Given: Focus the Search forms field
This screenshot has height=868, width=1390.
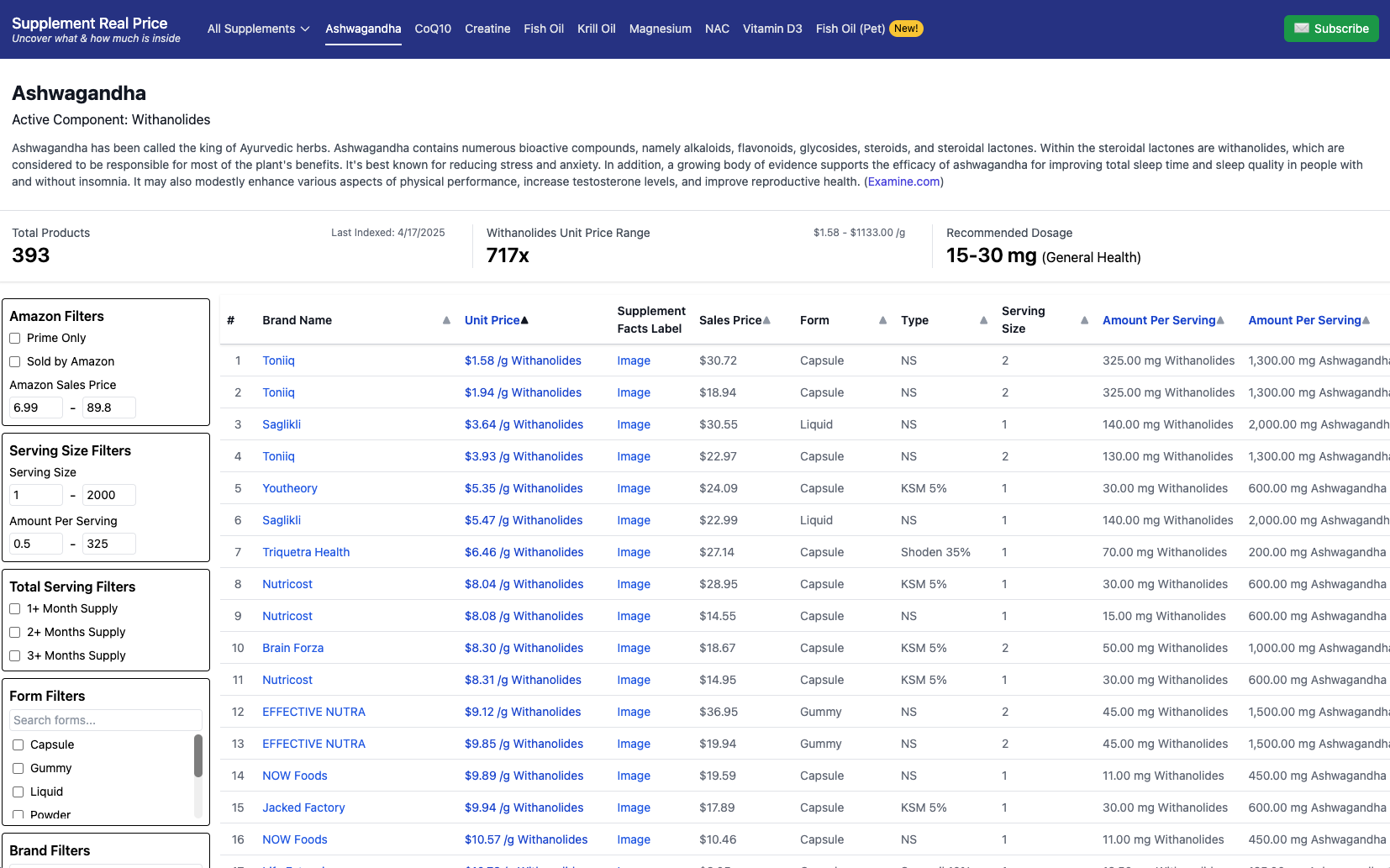Looking at the screenshot, I should (106, 720).
